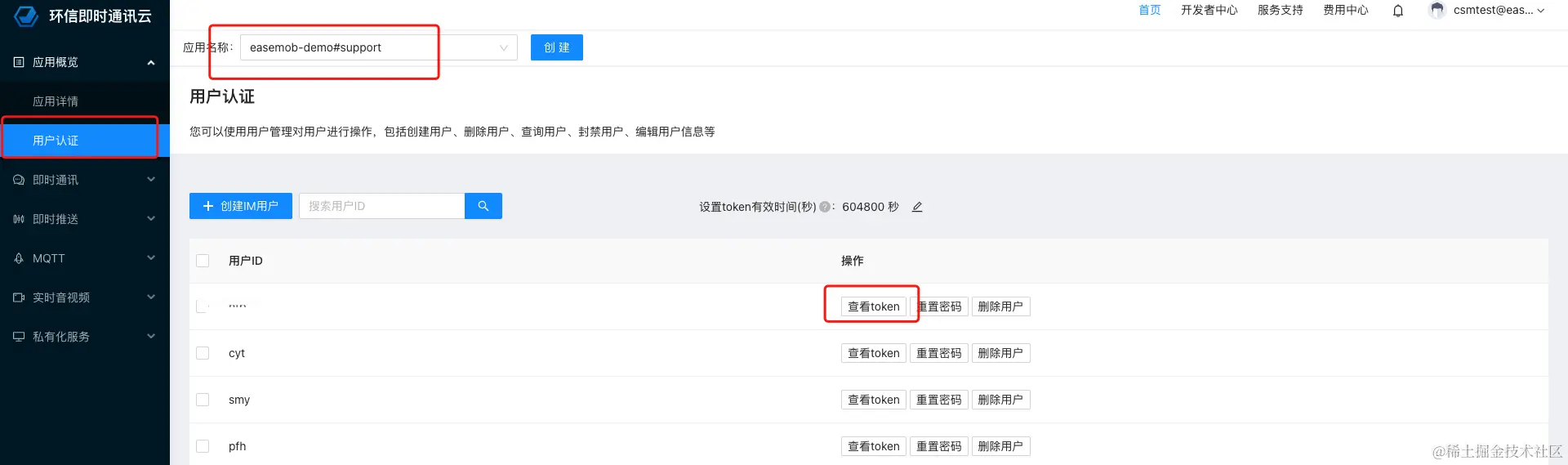Expand the 即时通讯 section chevron
1568x465 pixels.
(x=151, y=180)
